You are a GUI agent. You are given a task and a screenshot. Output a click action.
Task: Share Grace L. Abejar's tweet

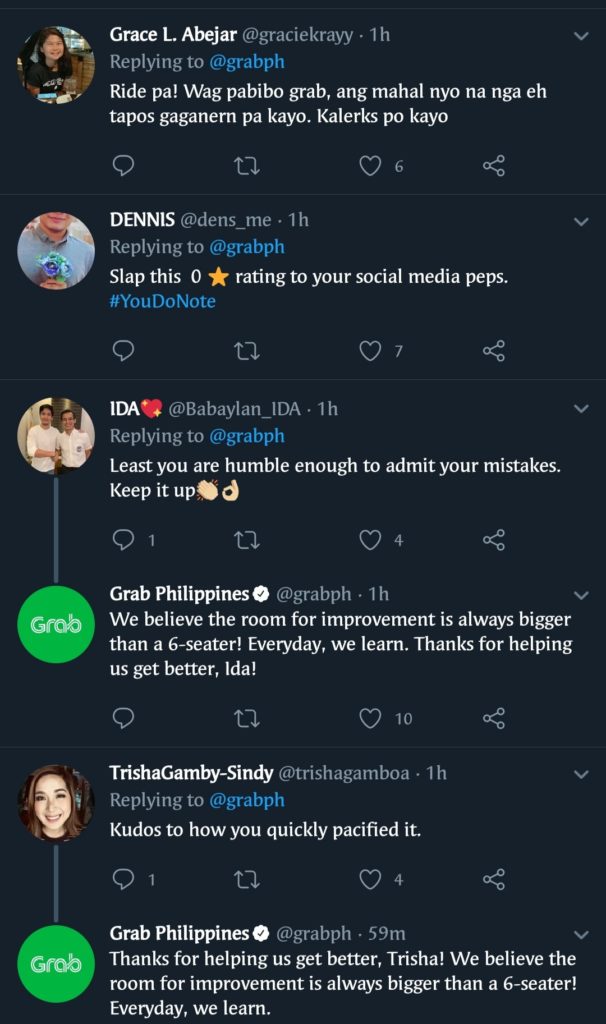494,166
